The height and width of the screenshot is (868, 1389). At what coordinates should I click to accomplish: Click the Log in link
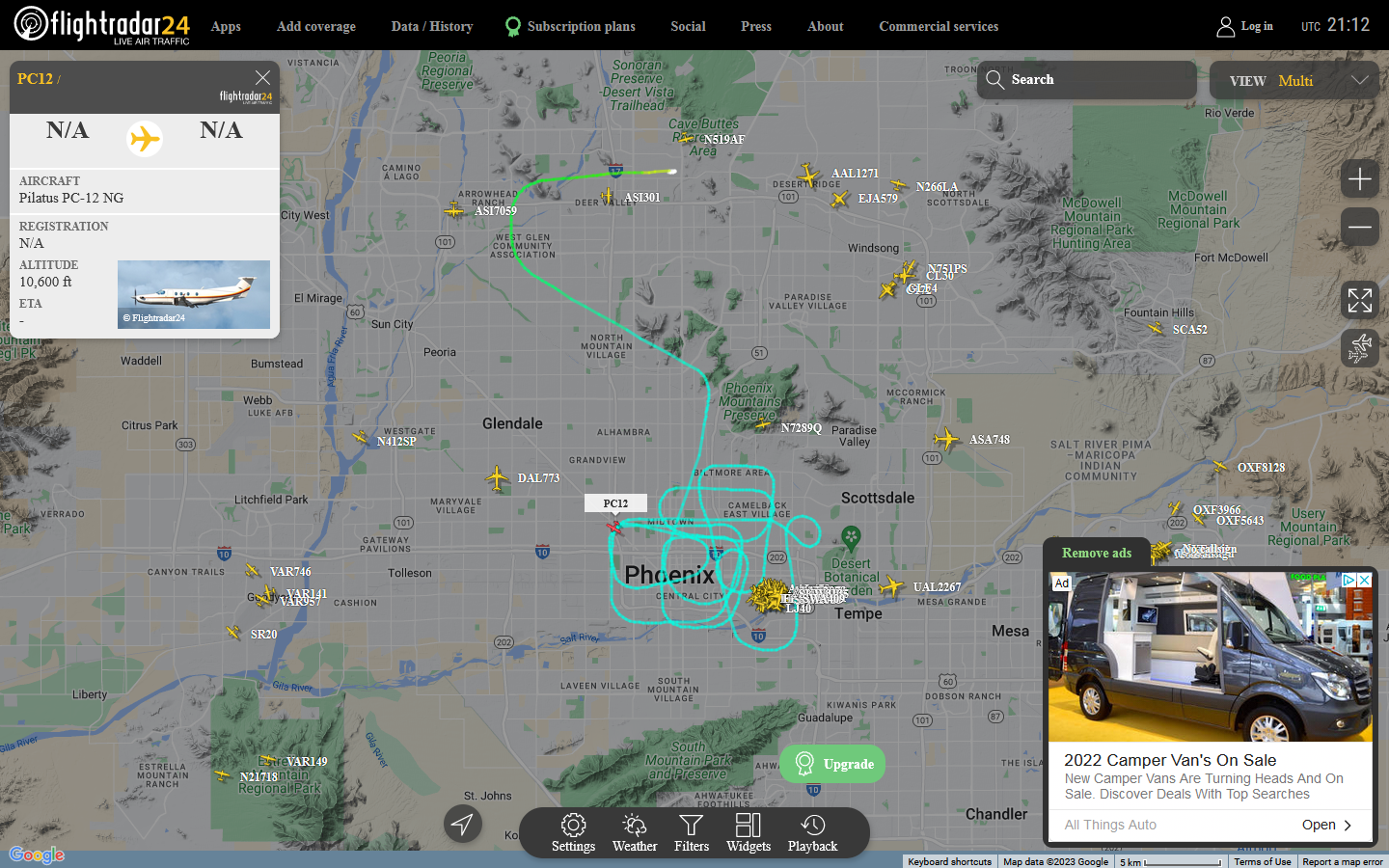click(1257, 26)
